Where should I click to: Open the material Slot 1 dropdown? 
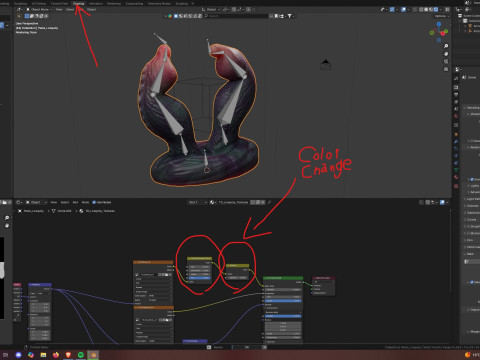(x=198, y=202)
